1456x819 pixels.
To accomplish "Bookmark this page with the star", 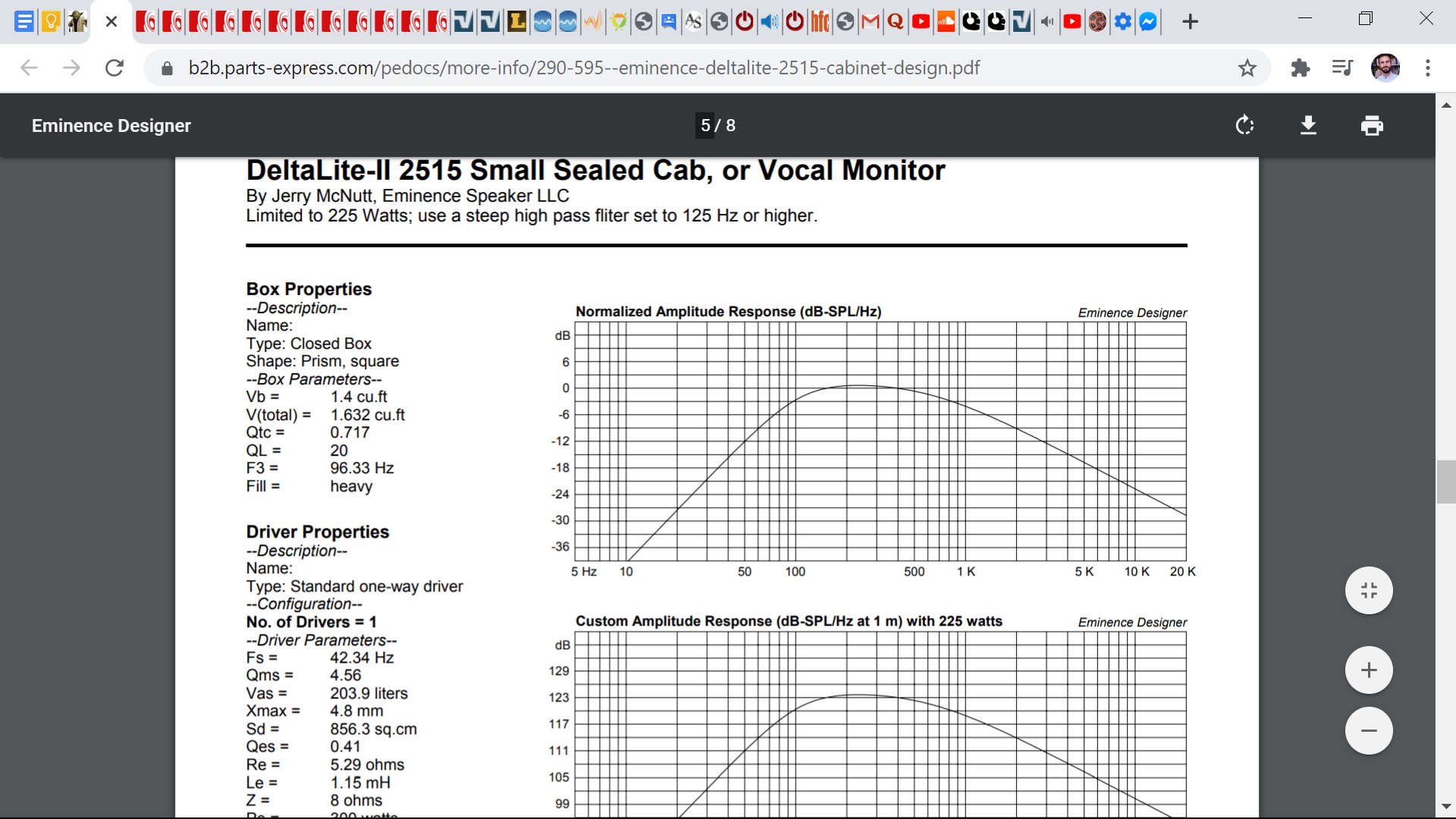I will point(1247,68).
